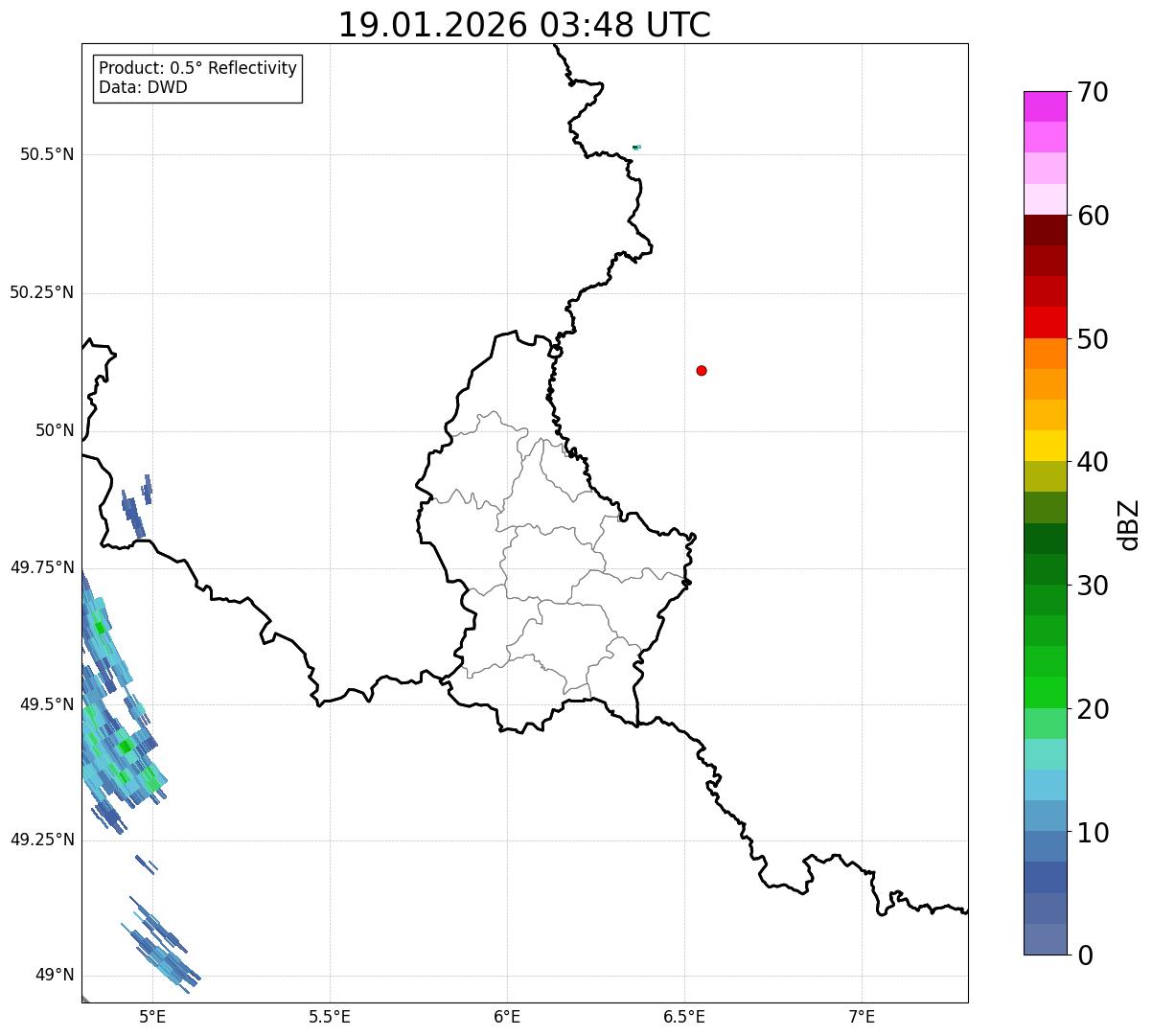Click the small teal radar echo near 50.5°N
Screen dimensions: 1152x1036
[x=636, y=147]
